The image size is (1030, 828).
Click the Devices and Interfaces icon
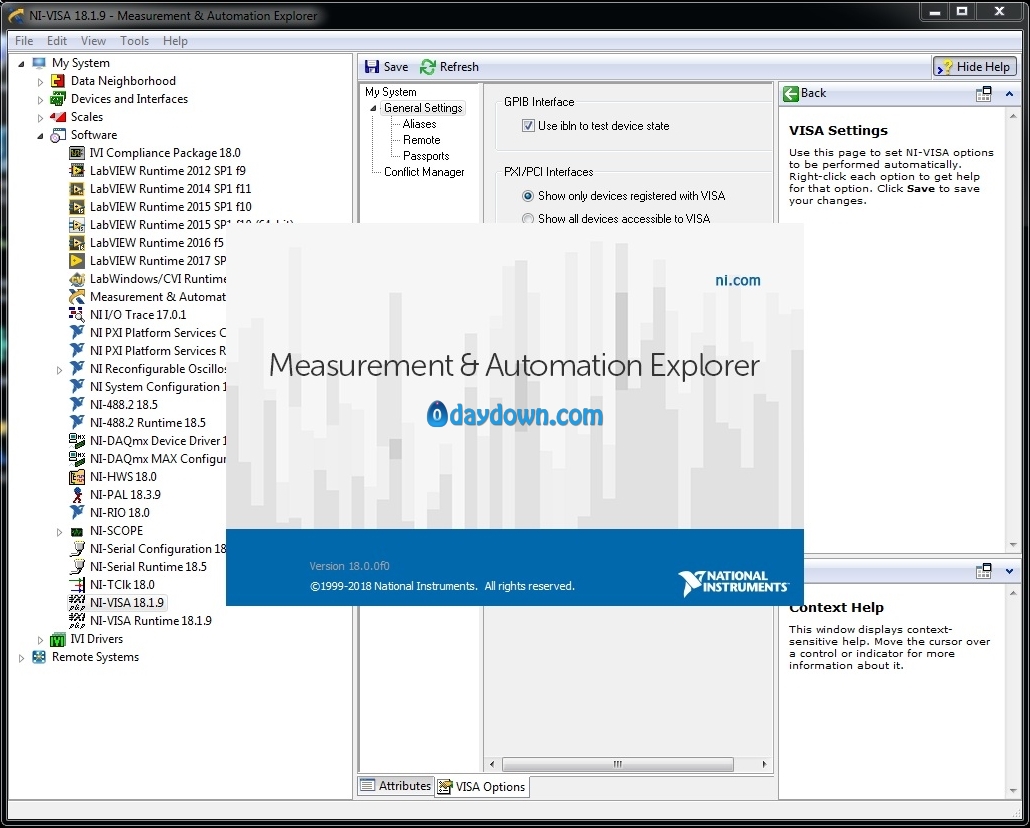58,99
